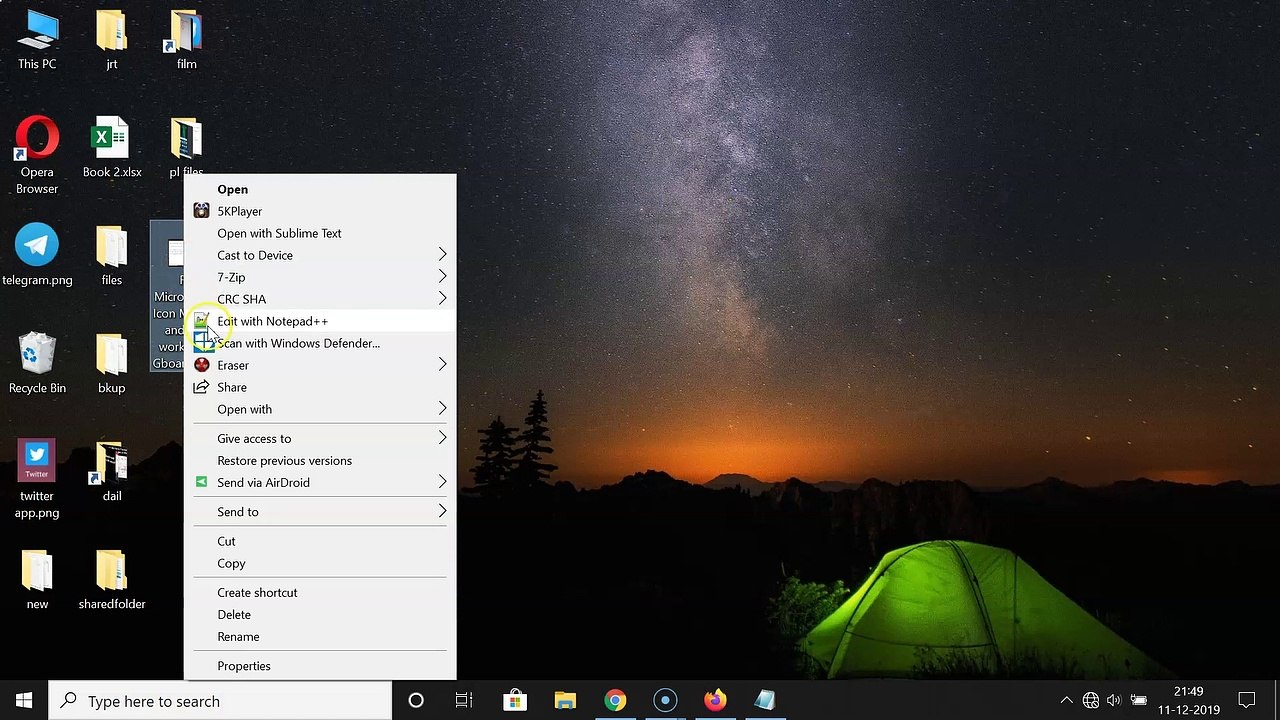Viewport: 1280px width, 720px height.
Task: Open the notepad app on the taskbar
Action: 765,700
